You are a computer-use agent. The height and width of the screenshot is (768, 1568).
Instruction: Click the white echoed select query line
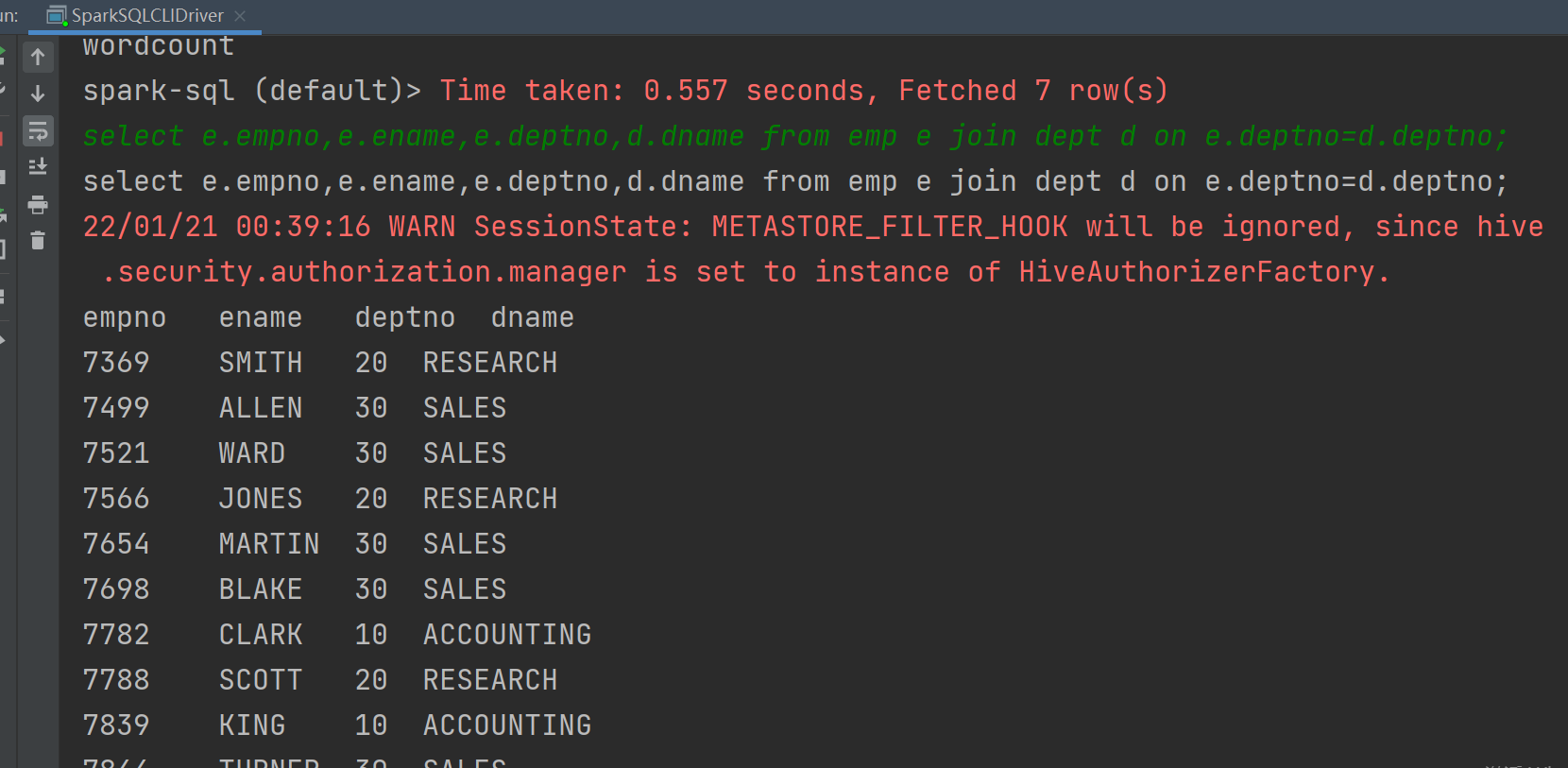tap(793, 181)
